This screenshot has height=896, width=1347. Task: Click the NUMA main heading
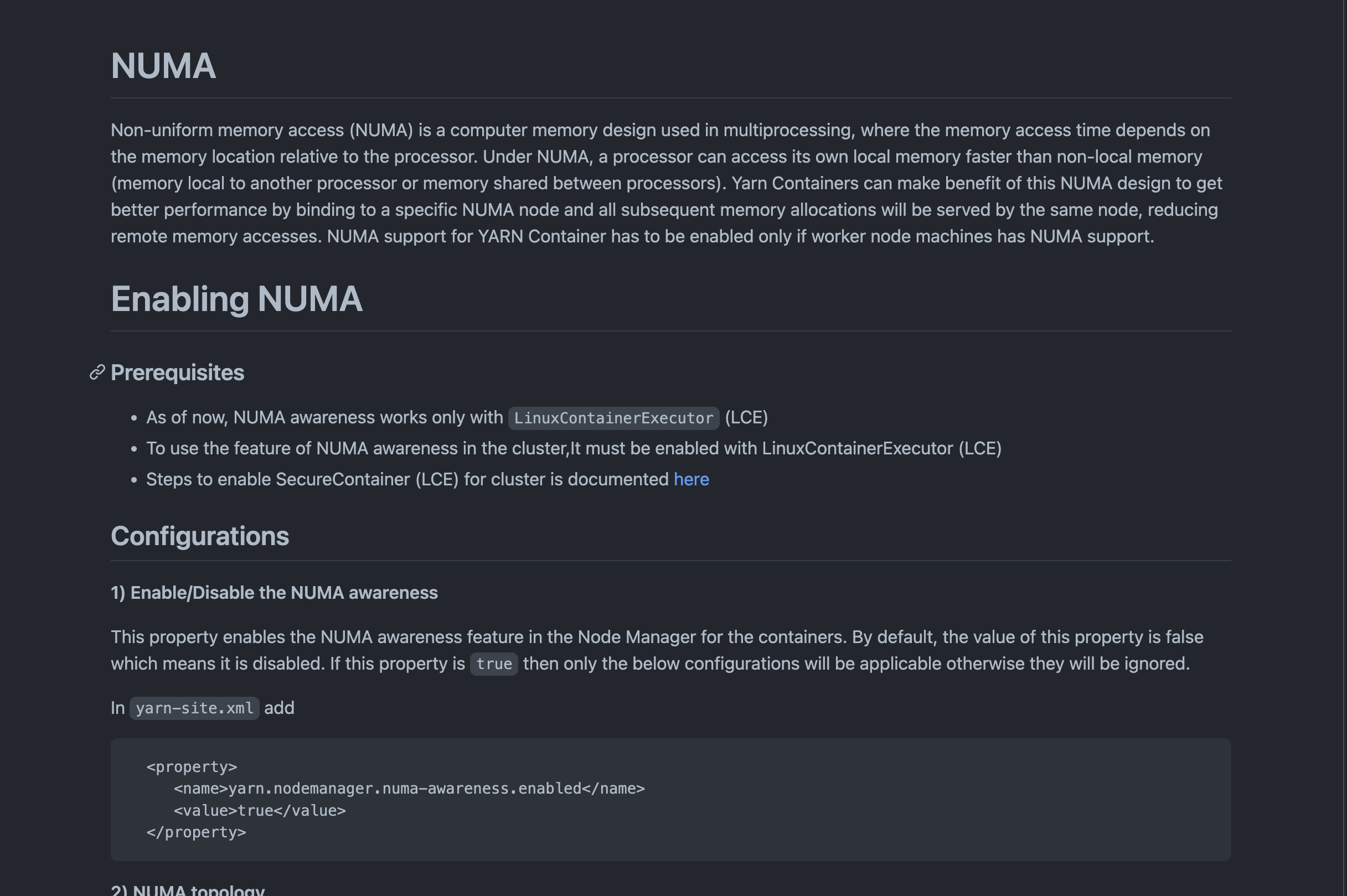click(163, 66)
